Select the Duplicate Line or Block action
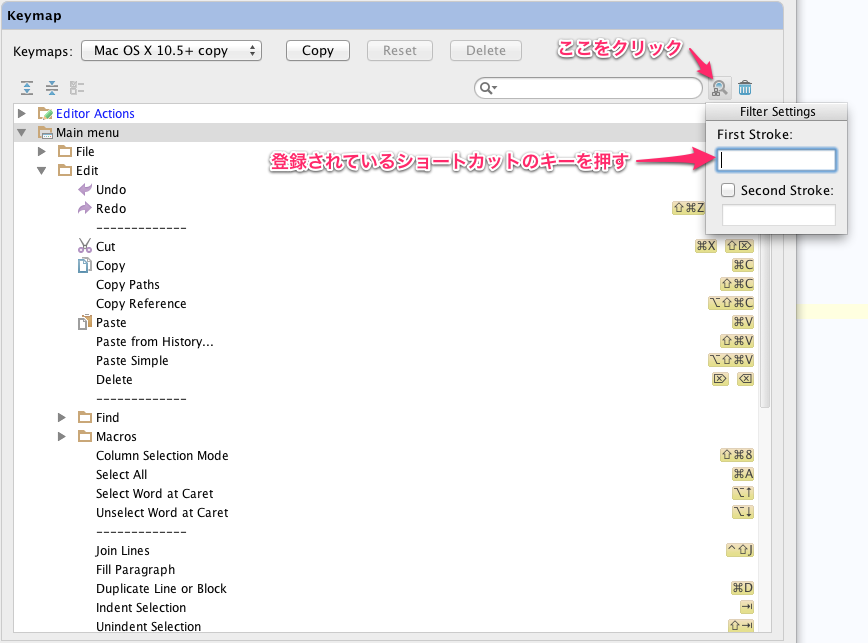The image size is (868, 643). [x=161, y=588]
